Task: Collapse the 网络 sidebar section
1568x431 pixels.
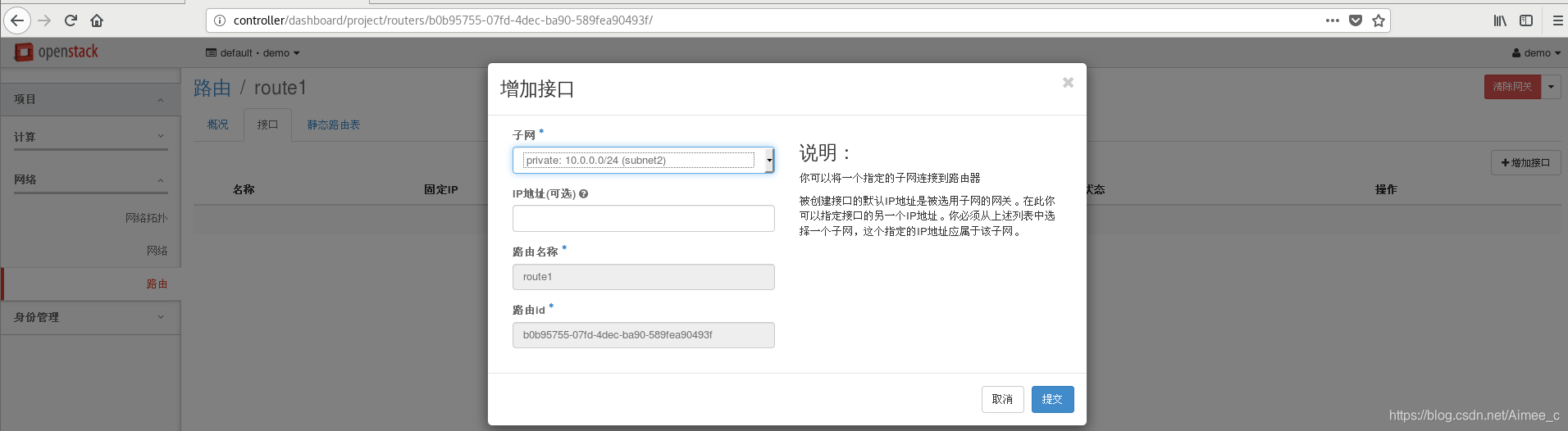Action: (x=90, y=179)
